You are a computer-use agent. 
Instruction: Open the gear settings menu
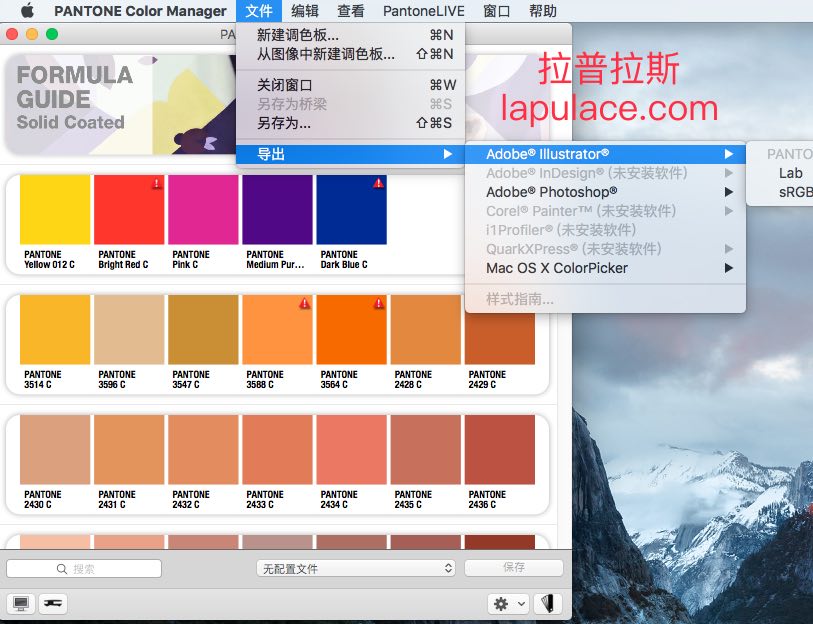tap(507, 604)
